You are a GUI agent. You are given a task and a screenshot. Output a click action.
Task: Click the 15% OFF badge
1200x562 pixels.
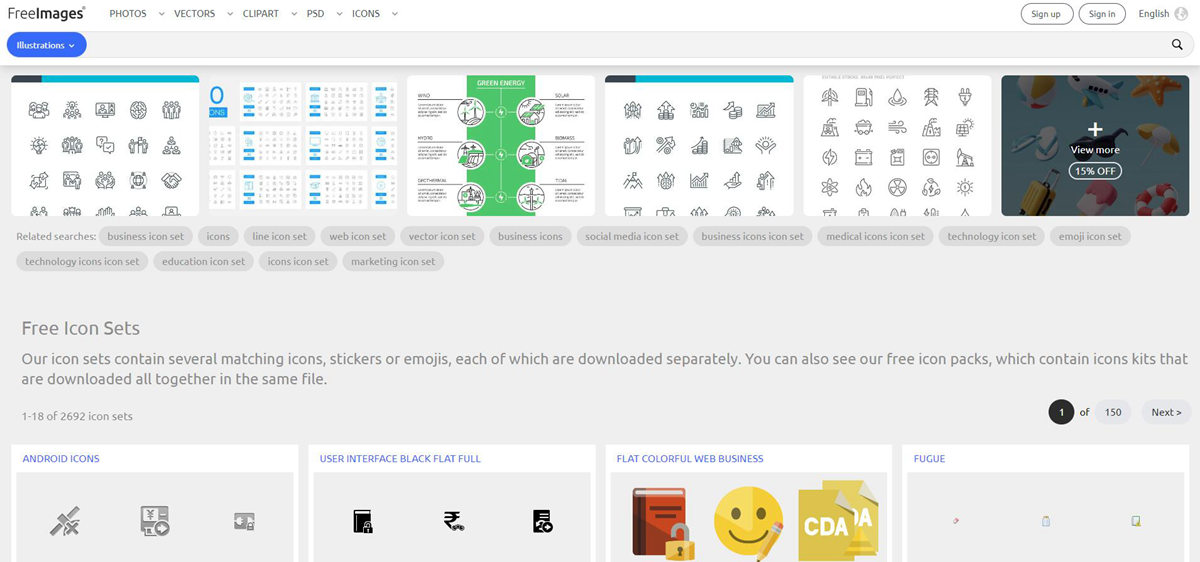tap(1095, 171)
